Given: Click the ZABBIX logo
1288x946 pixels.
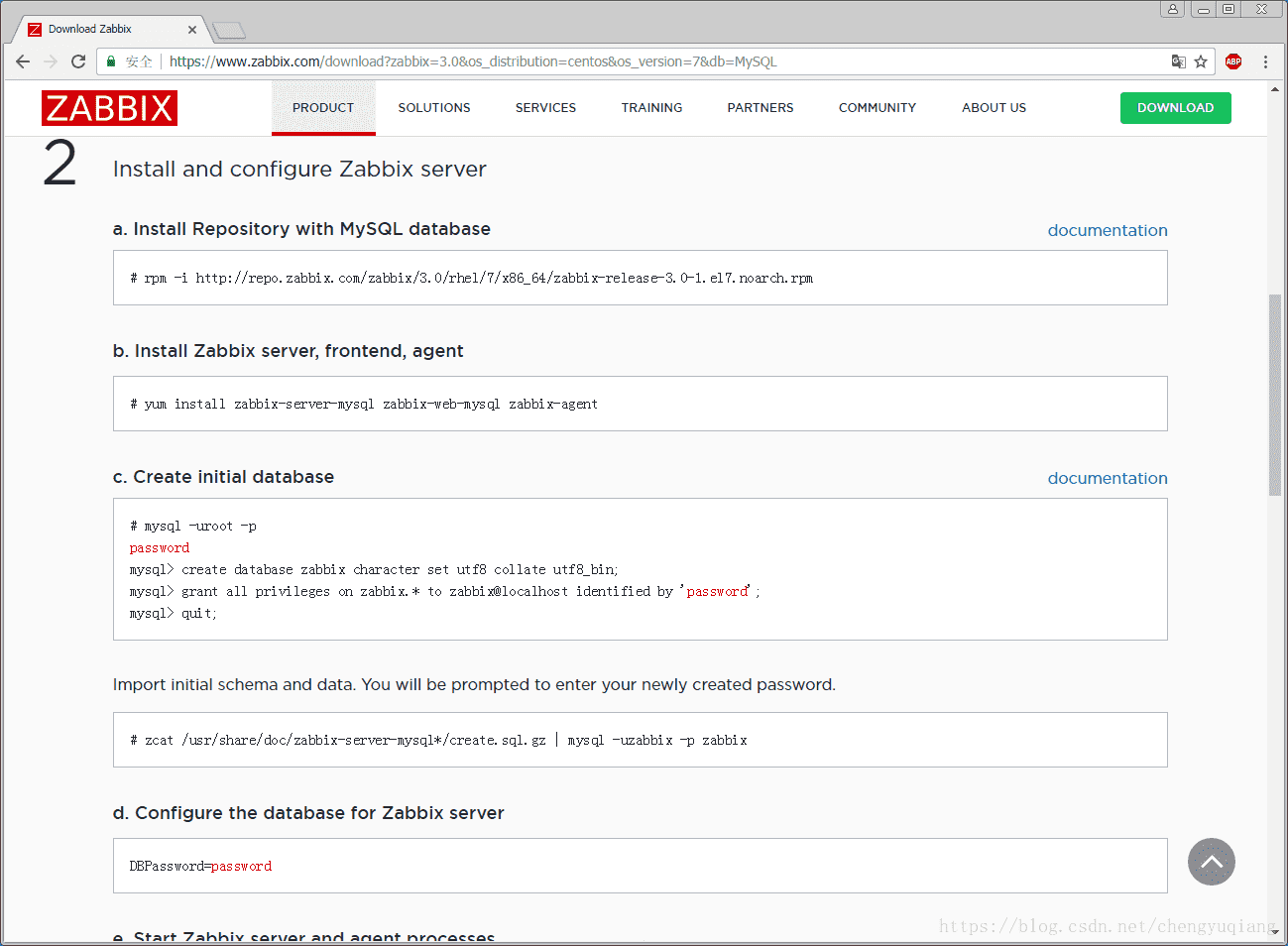Looking at the screenshot, I should point(109,108).
